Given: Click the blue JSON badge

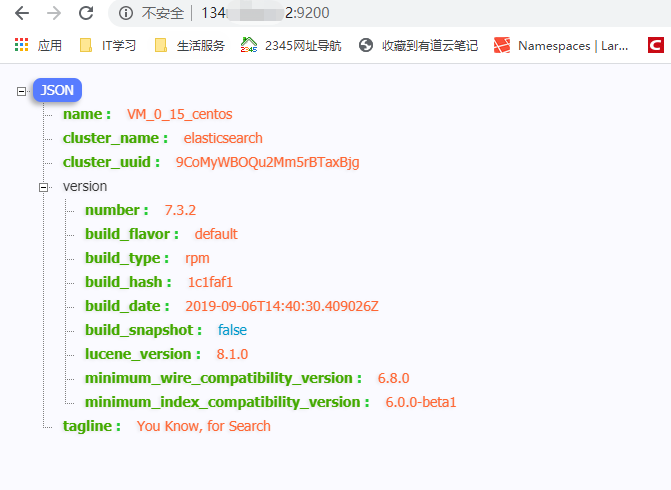Looking at the screenshot, I should click(x=57, y=90).
